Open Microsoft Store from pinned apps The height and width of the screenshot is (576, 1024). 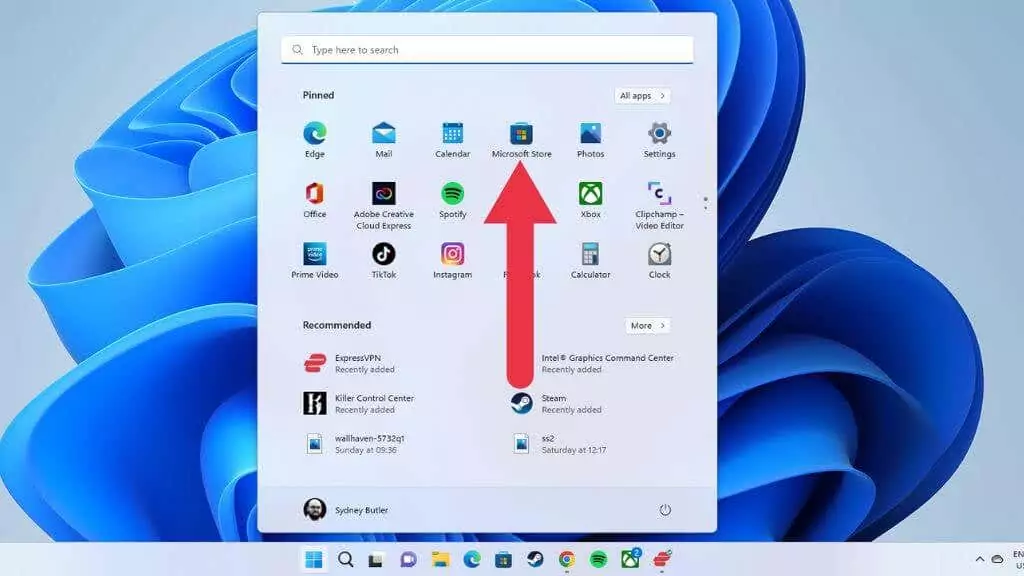(x=521, y=139)
